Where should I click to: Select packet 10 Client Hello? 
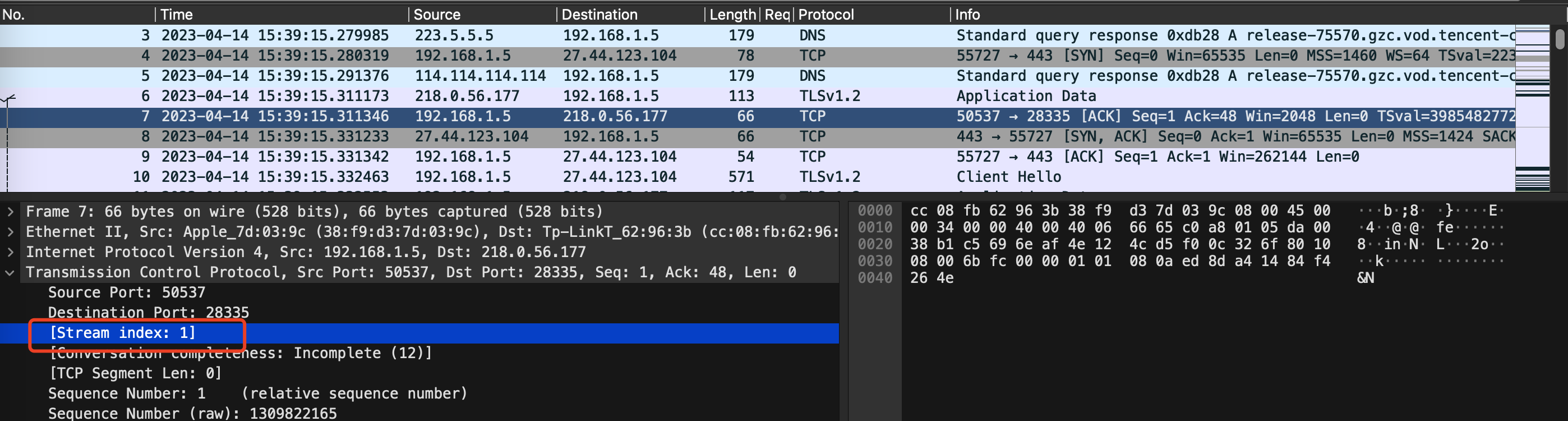pos(757,176)
